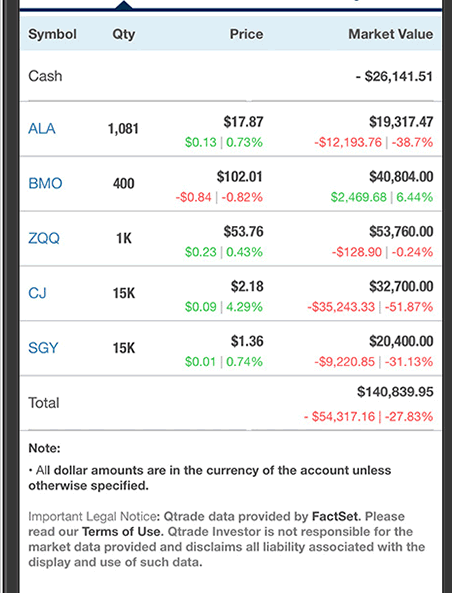Viewport: 452px width, 593px height.
Task: Sort holdings by Symbol column header
Action: pyautogui.click(x=52, y=34)
